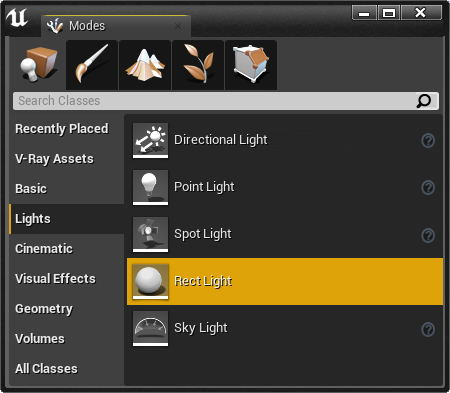Show Spot Light help question mark
The width and height of the screenshot is (450, 393).
pos(428,235)
